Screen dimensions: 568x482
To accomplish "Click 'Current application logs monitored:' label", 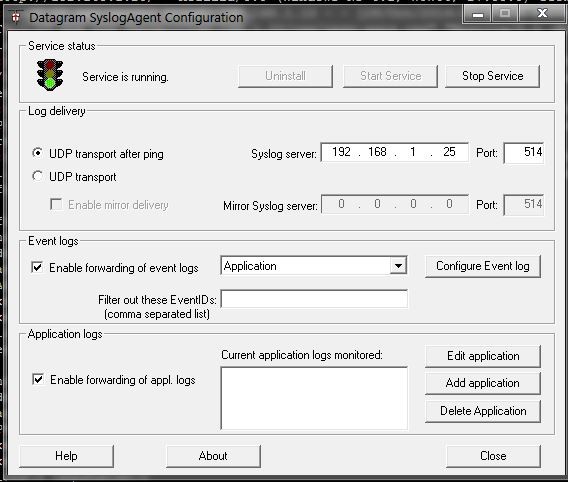I will pyautogui.click(x=302, y=355).
